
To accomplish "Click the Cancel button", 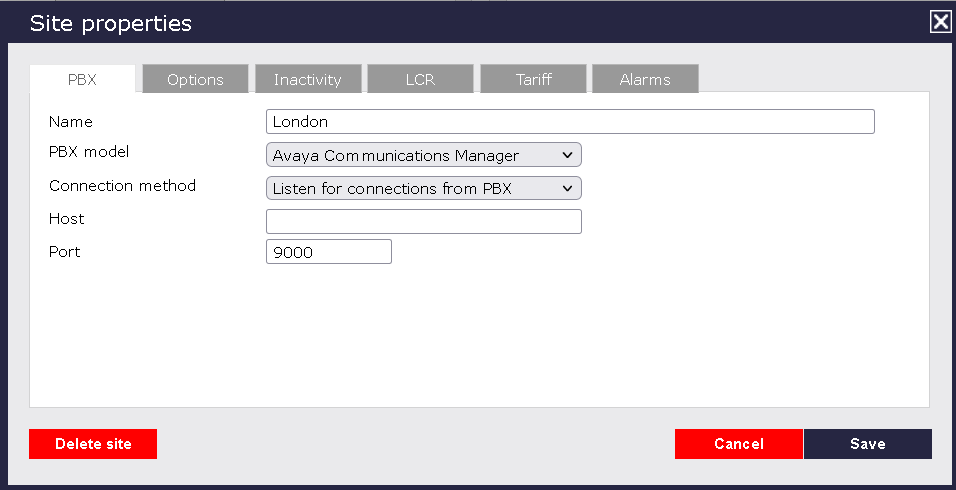I will tap(739, 444).
